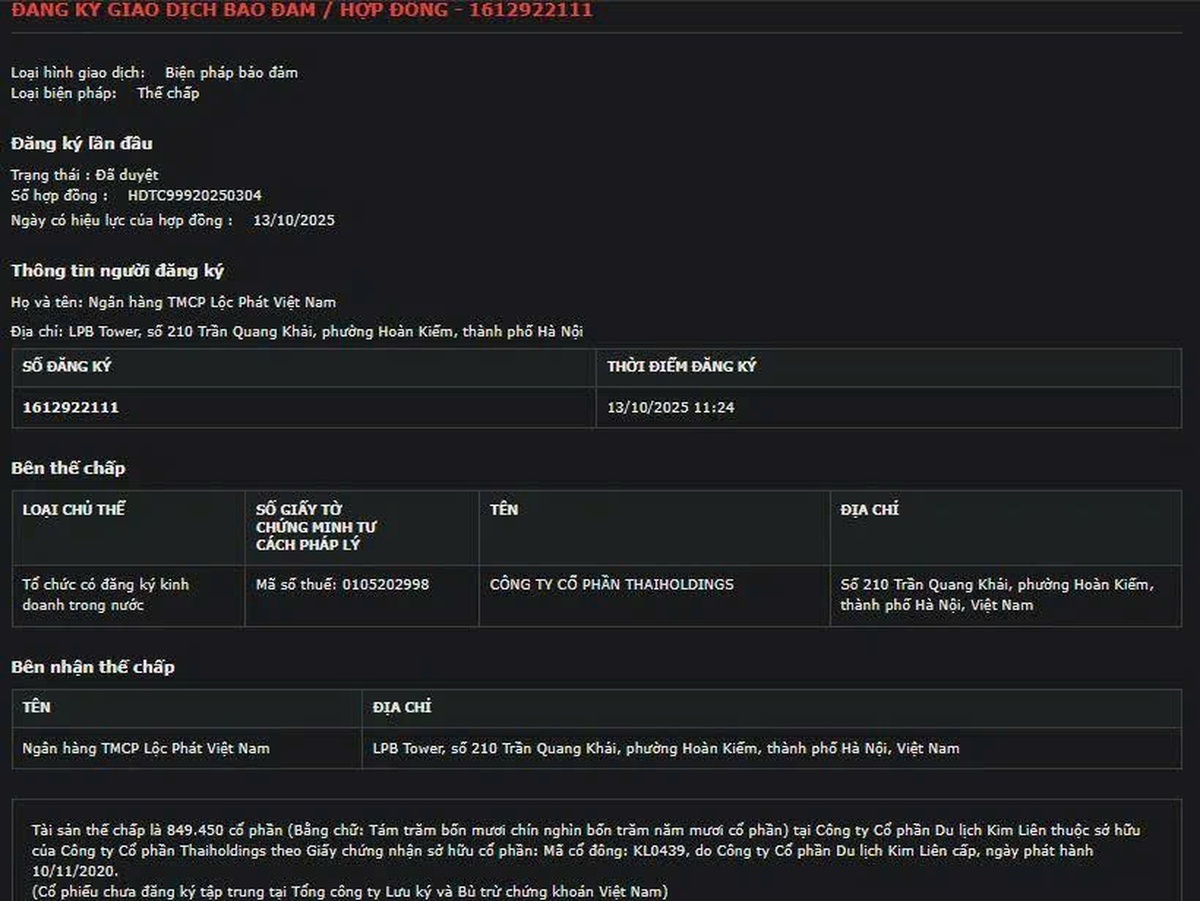This screenshot has height=901, width=1200.
Task: Select the 'Bên nhận thế chấp' section heading
Action: (93, 667)
